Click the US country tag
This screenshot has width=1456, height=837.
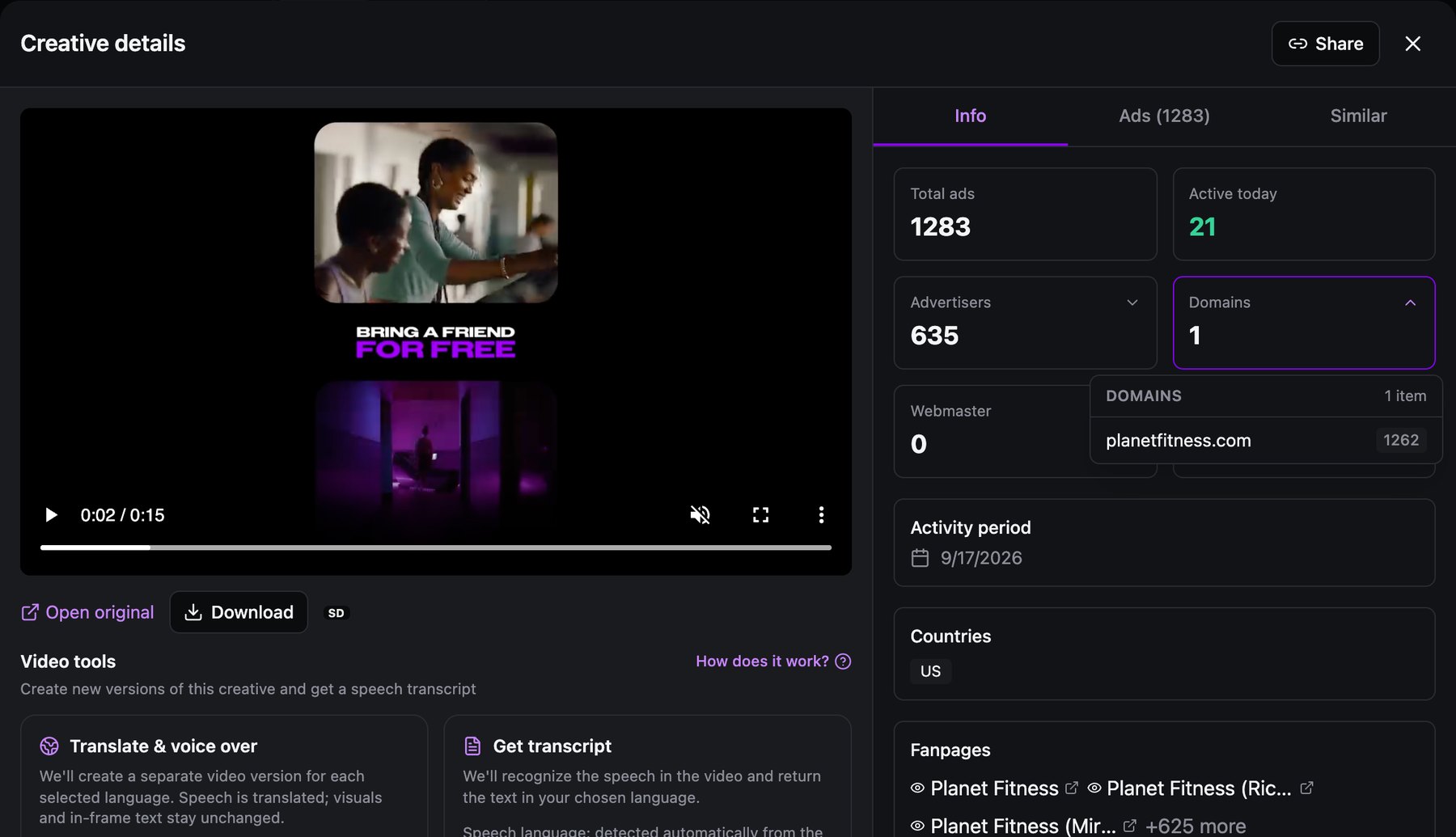[x=930, y=671]
